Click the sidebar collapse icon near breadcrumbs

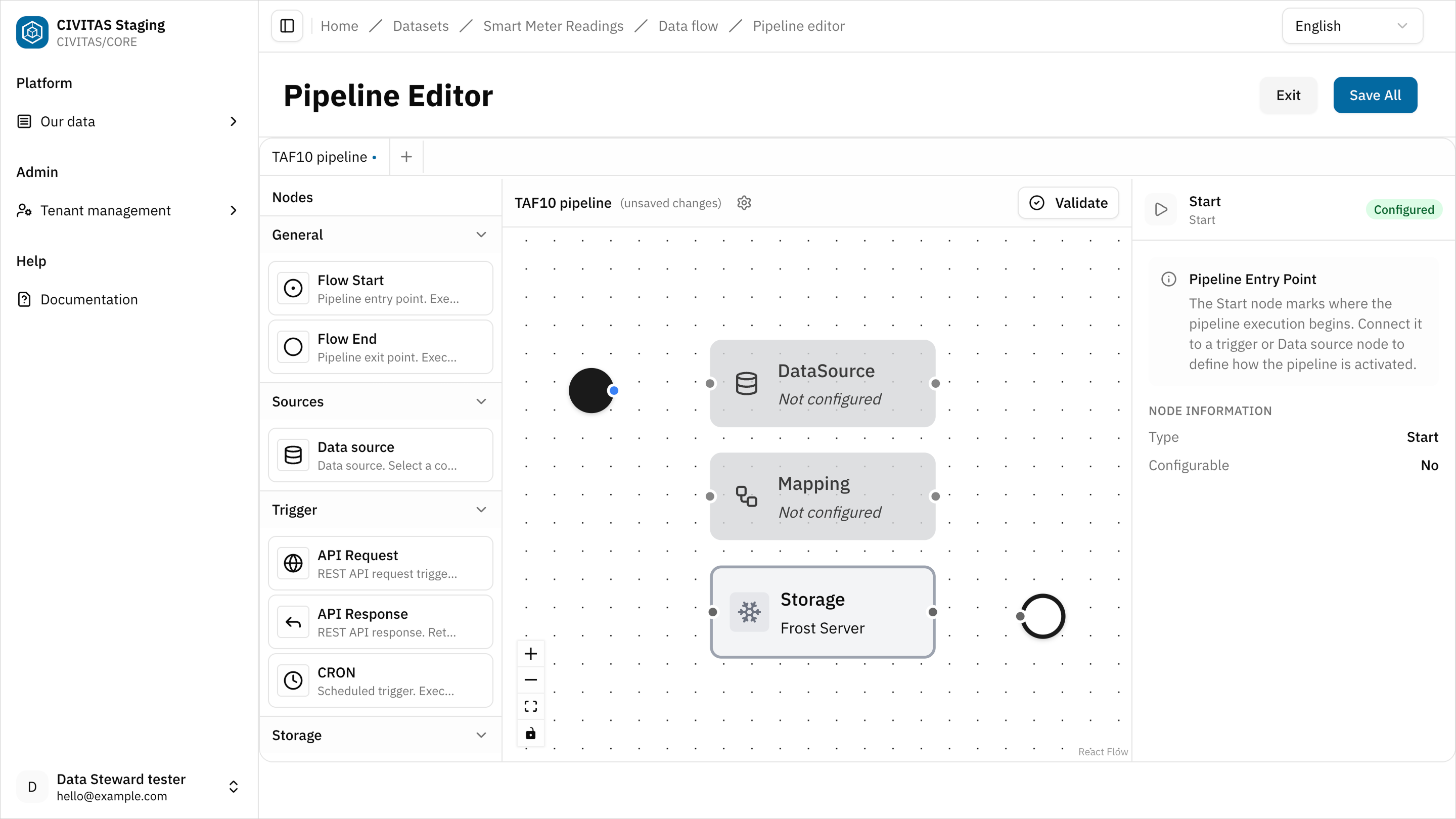point(287,25)
